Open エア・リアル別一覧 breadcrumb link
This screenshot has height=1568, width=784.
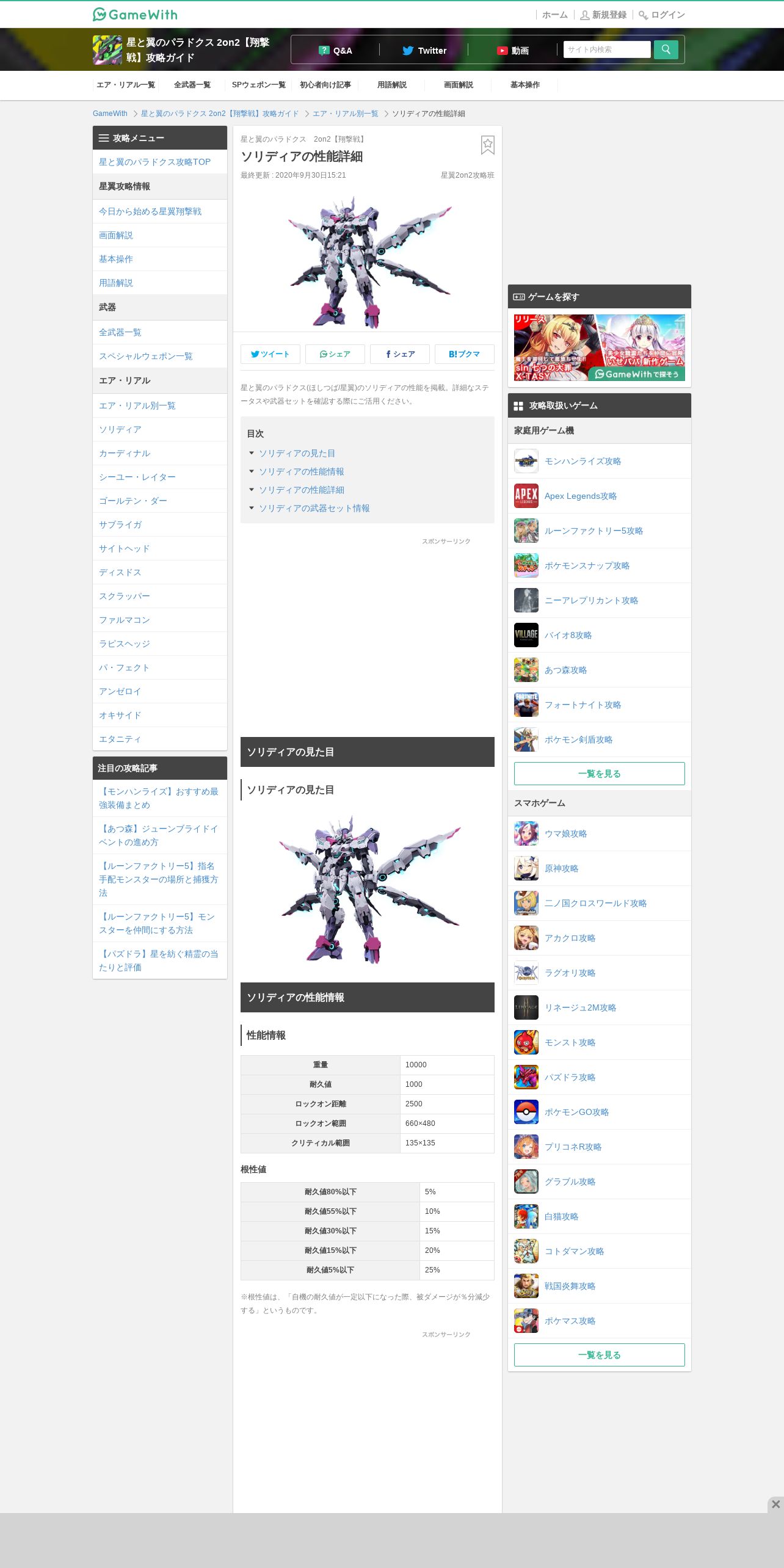pyautogui.click(x=346, y=114)
